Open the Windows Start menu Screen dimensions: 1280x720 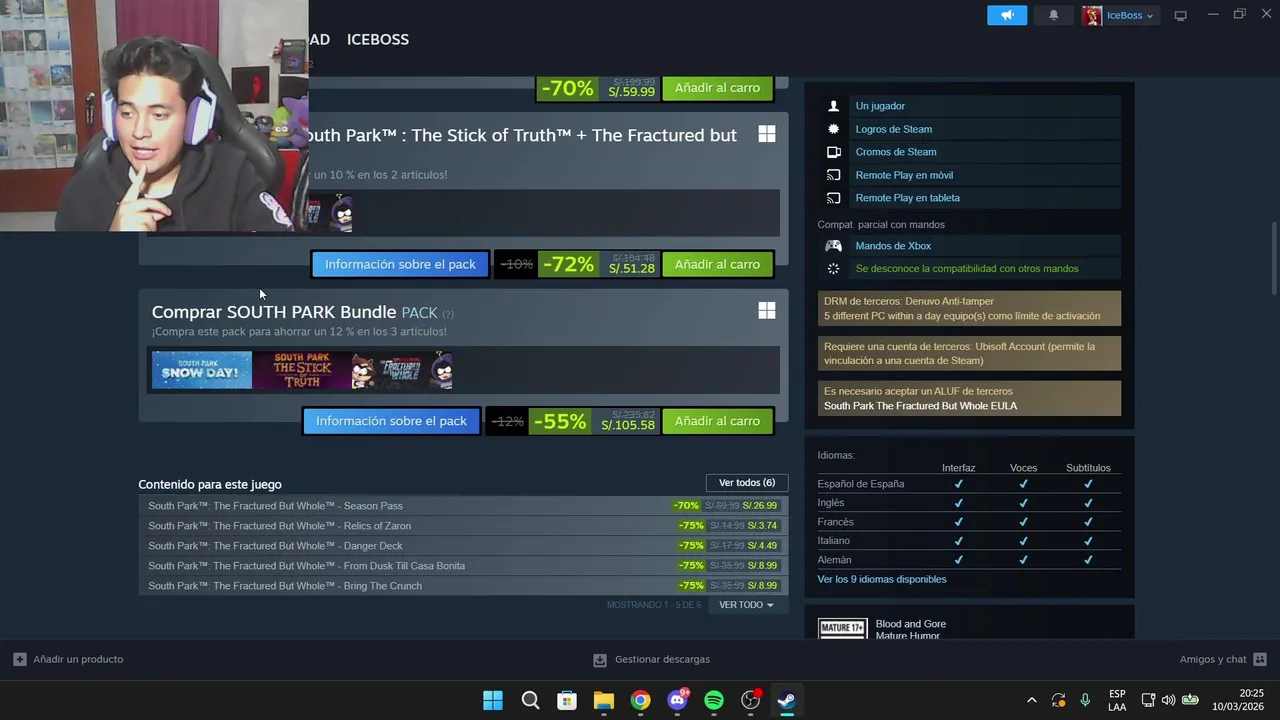493,700
